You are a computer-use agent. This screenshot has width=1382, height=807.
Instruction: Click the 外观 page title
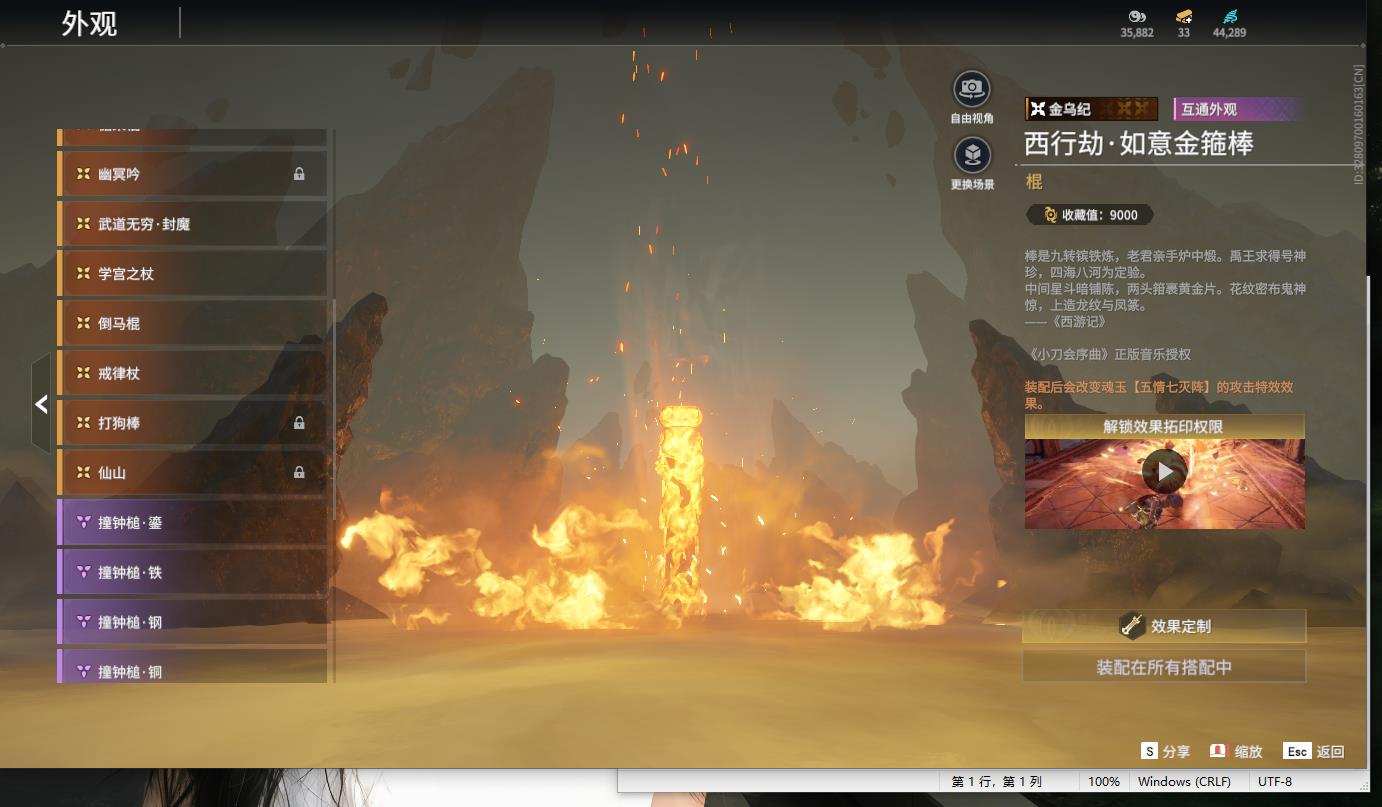click(90, 23)
